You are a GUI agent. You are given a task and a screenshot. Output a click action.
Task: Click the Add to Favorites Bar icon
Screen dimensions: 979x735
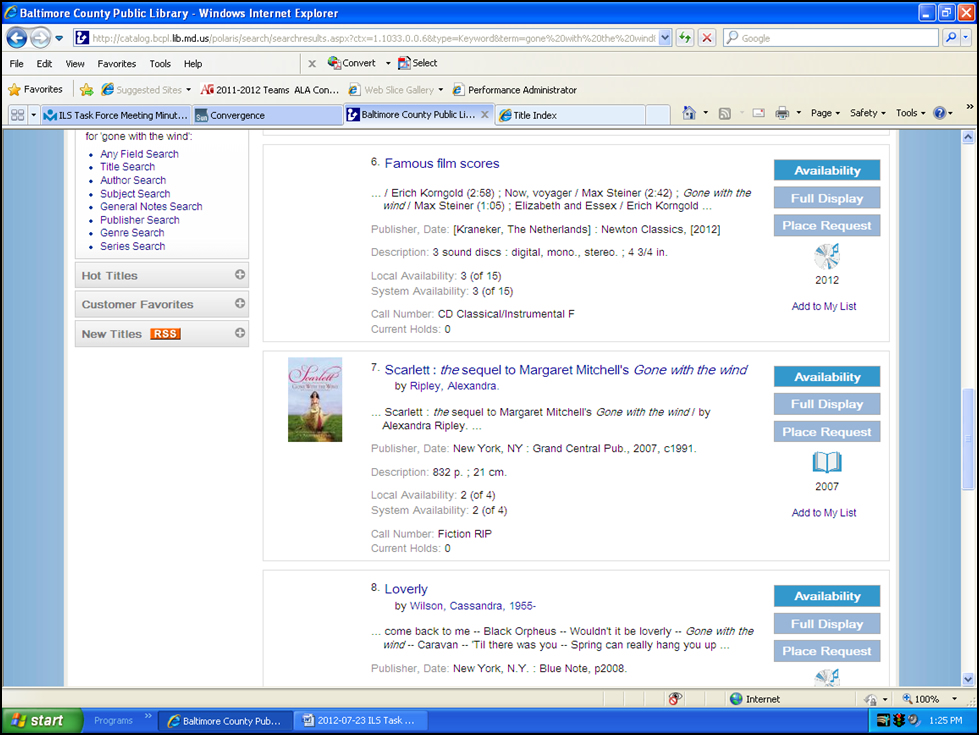point(87,89)
